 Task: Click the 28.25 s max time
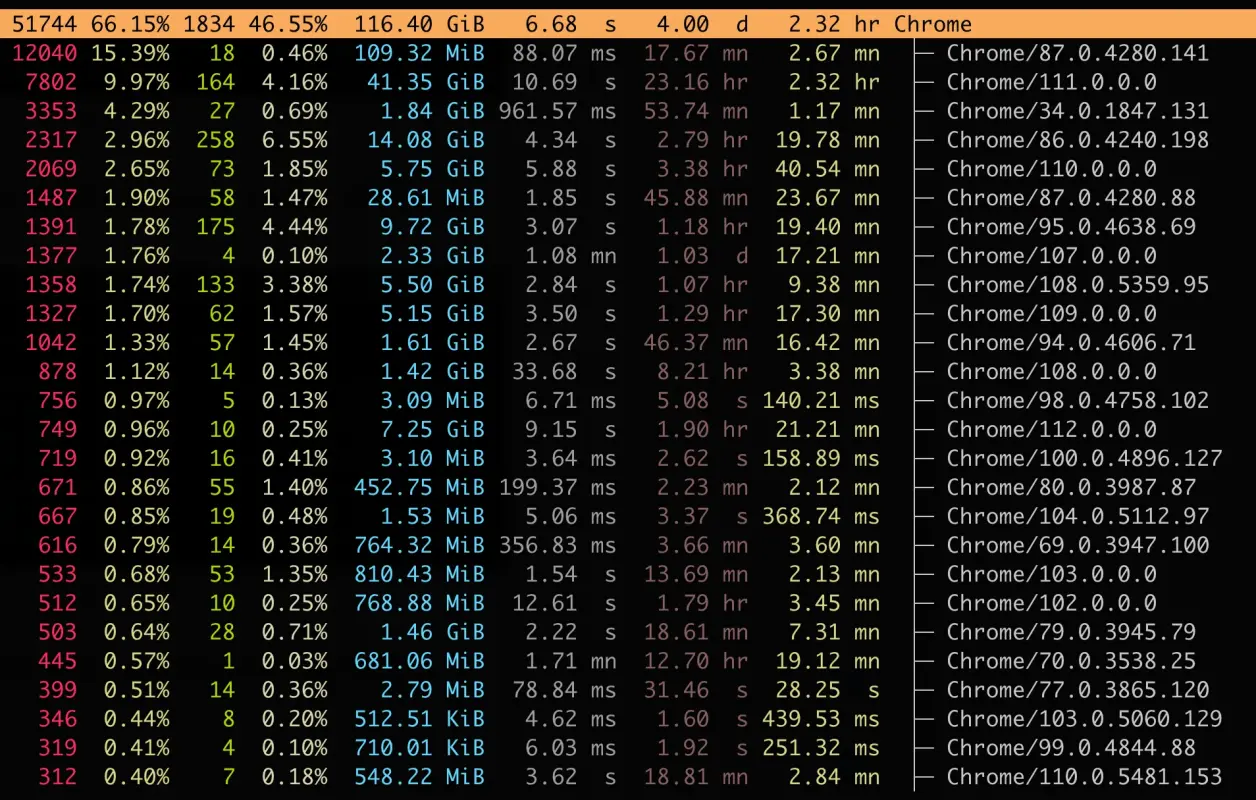827,691
